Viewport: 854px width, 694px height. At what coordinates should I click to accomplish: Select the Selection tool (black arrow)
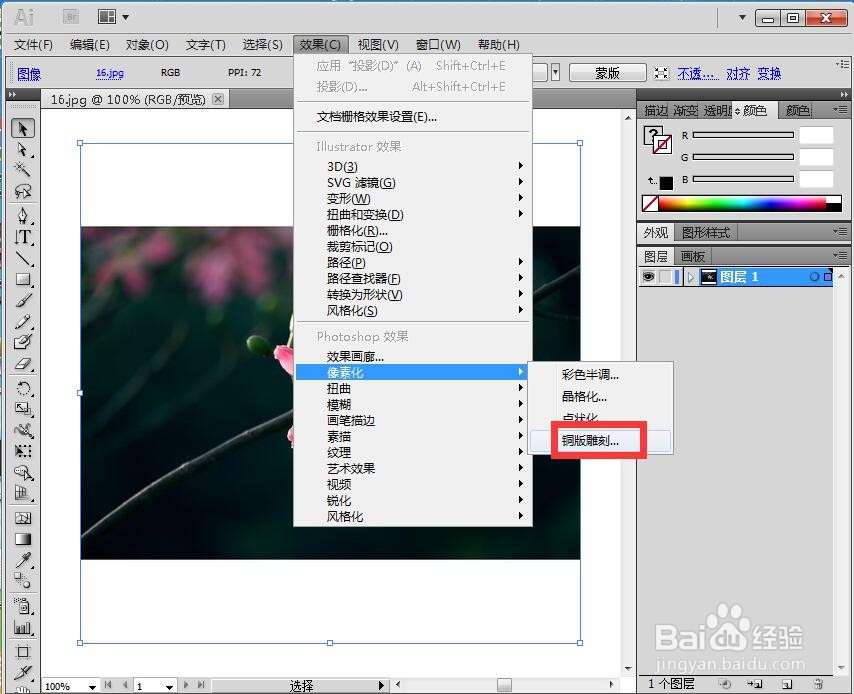pos(22,128)
